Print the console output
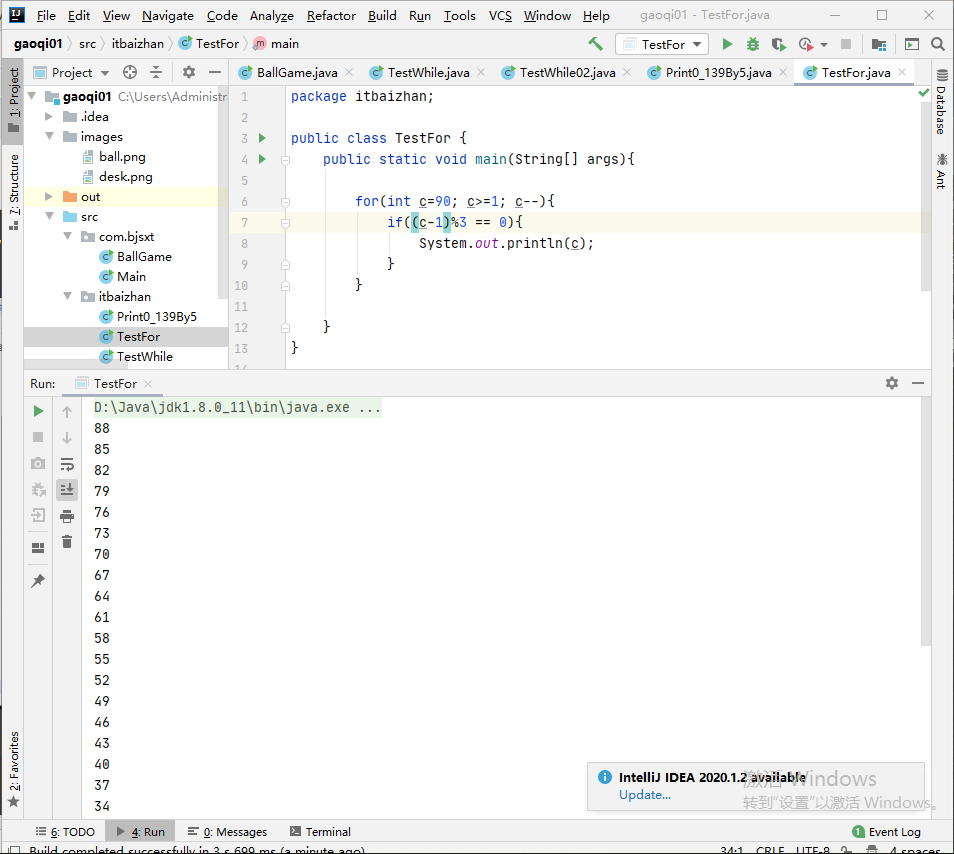Image resolution: width=954 pixels, height=854 pixels. pyautogui.click(x=67, y=516)
